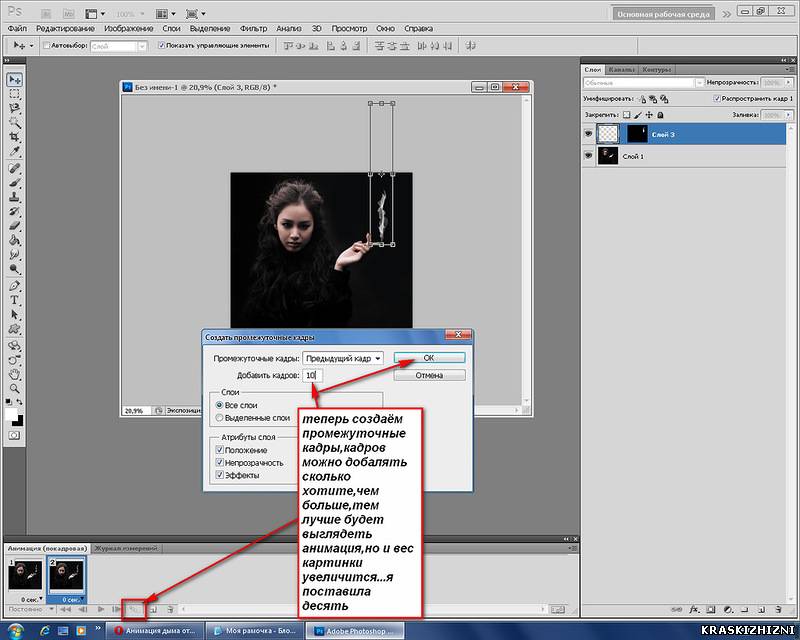800x640 pixels.
Task: Click foreground color swatch
Action: pyautogui.click(x=11, y=414)
